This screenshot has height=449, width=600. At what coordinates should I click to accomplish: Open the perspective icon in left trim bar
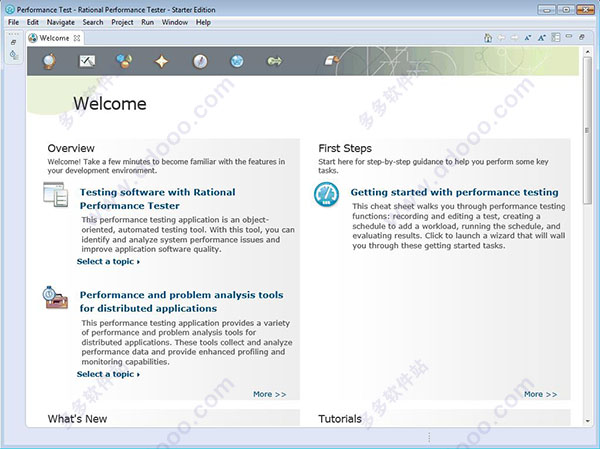[x=14, y=55]
